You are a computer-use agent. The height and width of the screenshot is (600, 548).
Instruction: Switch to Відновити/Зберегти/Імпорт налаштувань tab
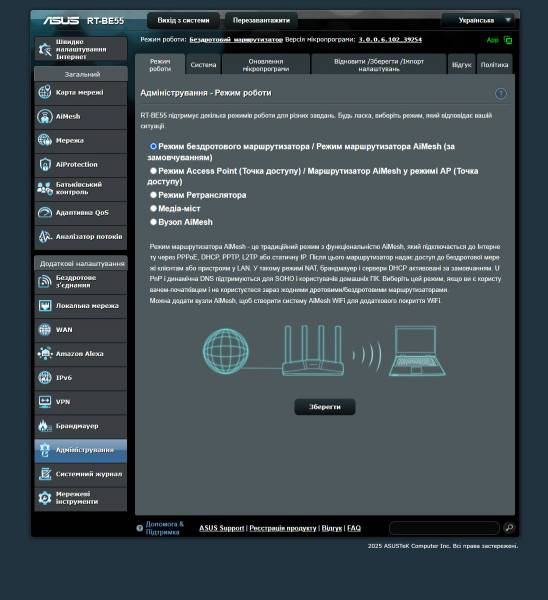(379, 65)
